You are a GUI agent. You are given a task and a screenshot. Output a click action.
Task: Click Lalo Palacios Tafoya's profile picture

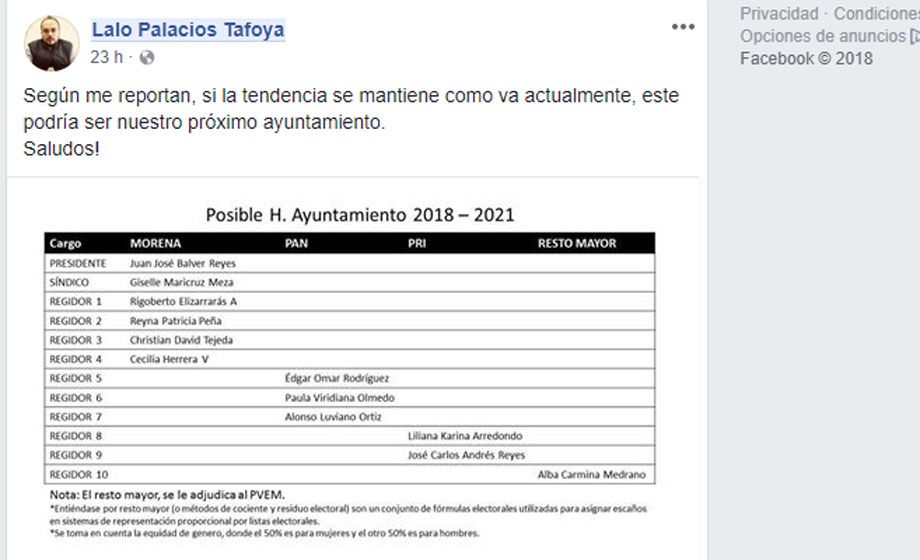click(51, 44)
